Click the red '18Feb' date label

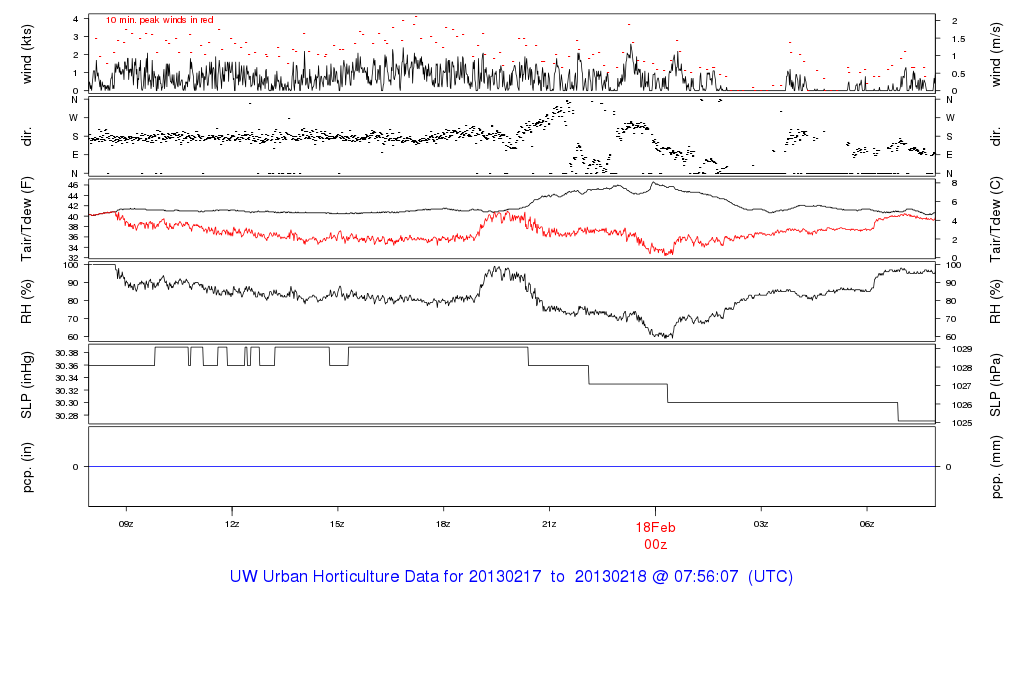tap(656, 528)
